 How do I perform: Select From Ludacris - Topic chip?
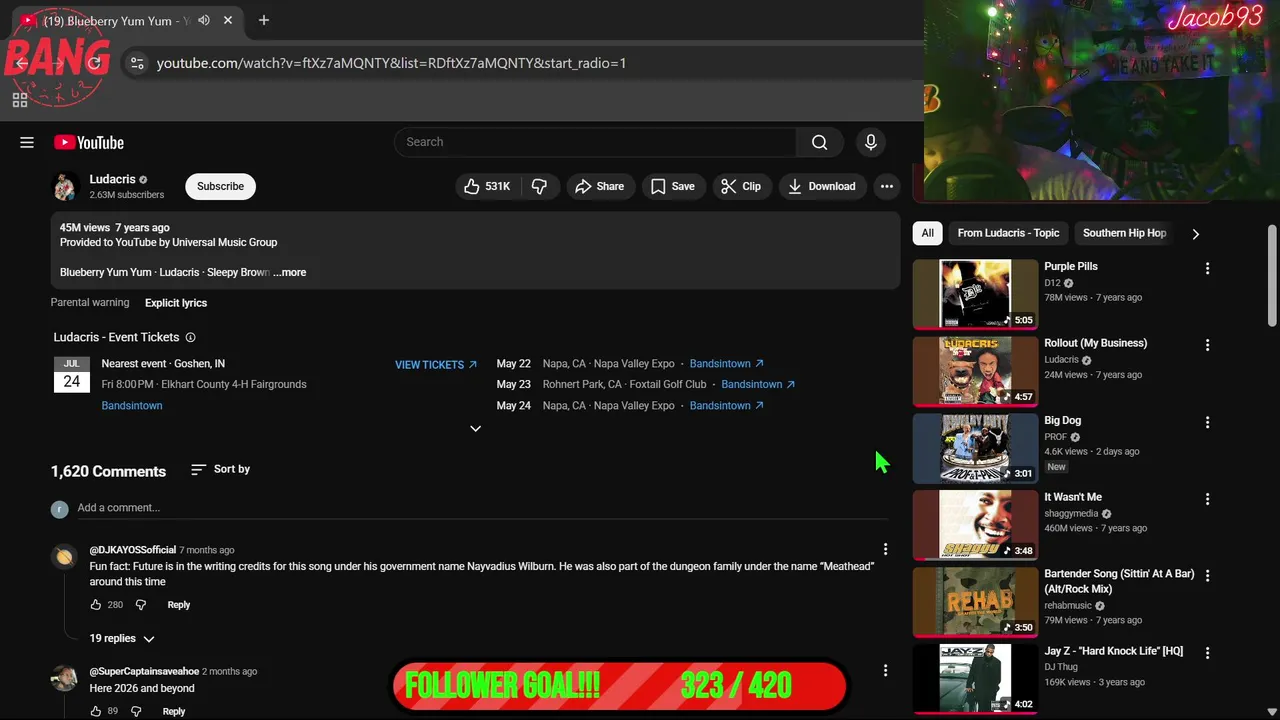pos(1008,233)
